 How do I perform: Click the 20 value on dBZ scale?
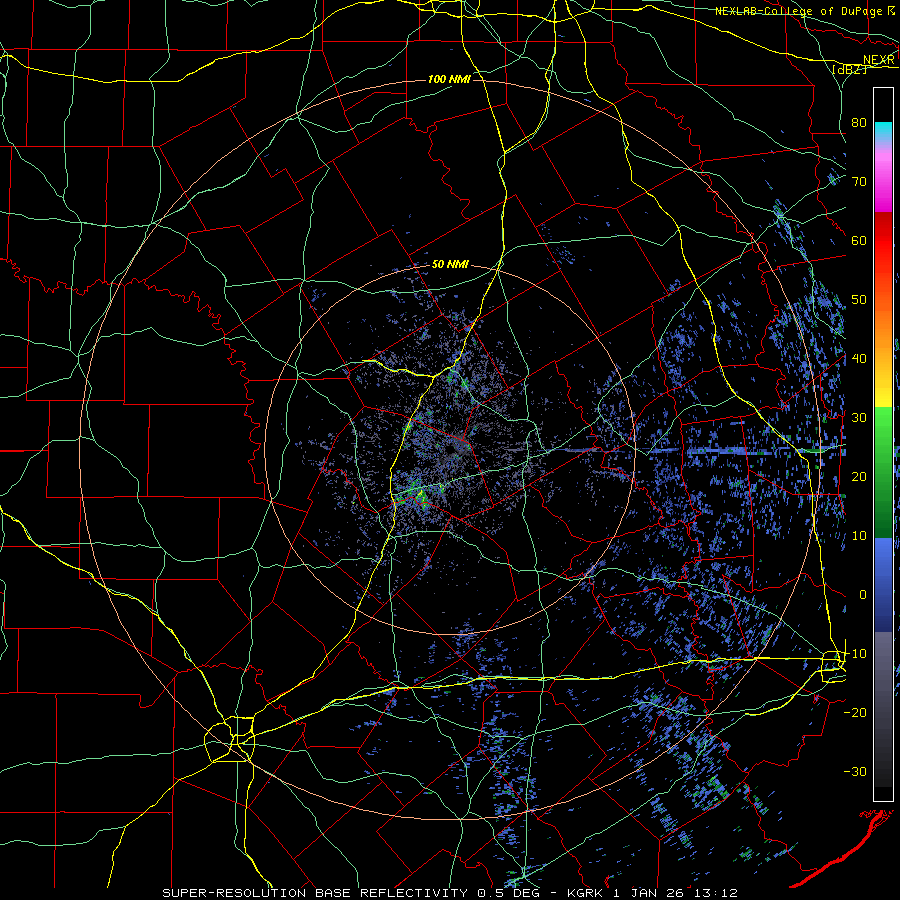[x=859, y=477]
